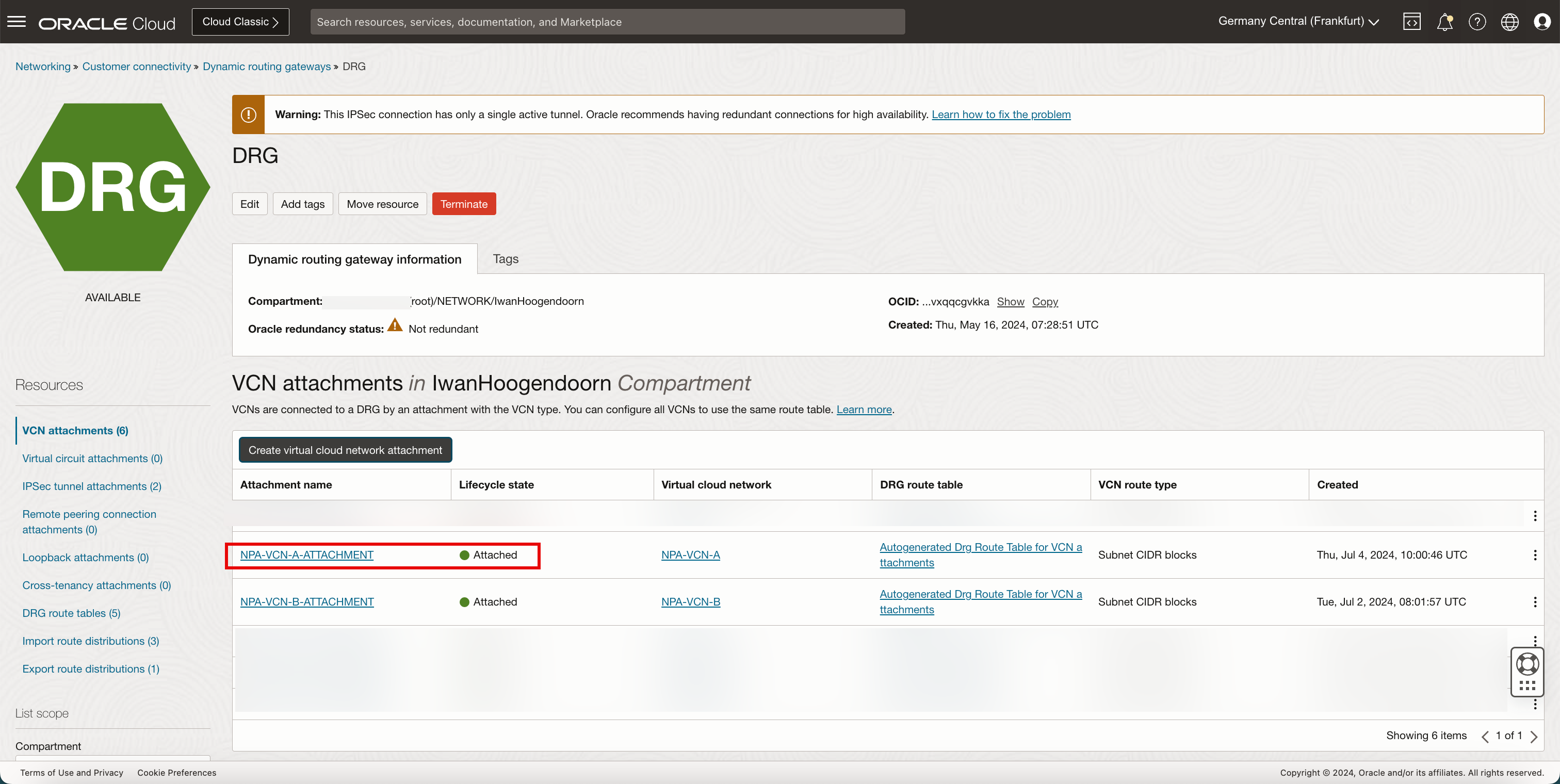The height and width of the screenshot is (784, 1560).
Task: Go to next page of attachments
Action: (1534, 736)
